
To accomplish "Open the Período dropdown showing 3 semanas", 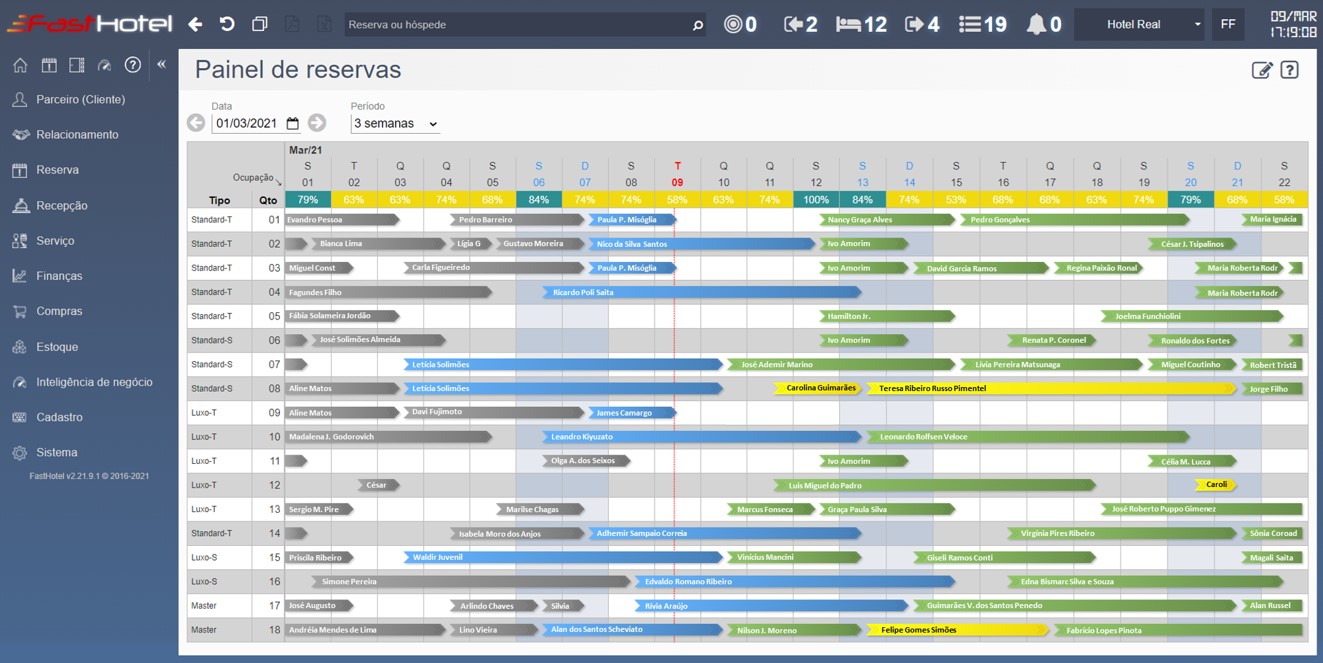I will (x=395, y=124).
